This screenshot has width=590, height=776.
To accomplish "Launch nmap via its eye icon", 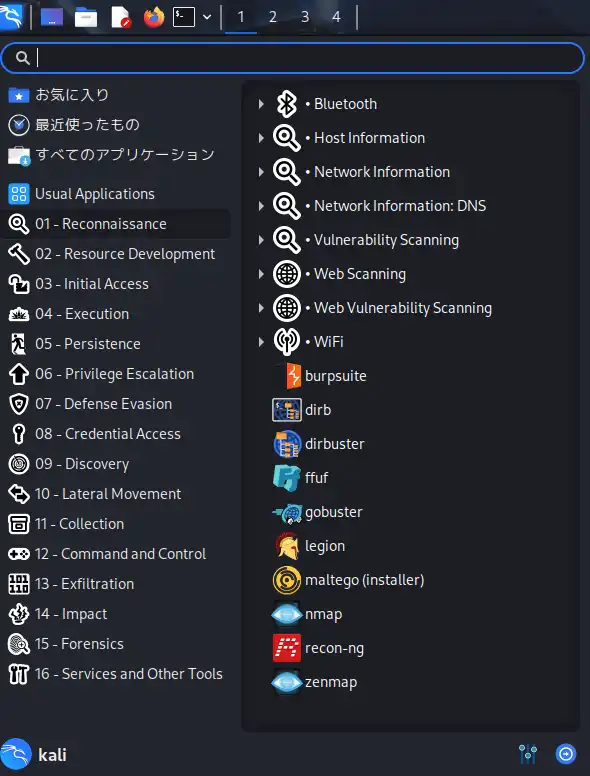I will point(287,614).
